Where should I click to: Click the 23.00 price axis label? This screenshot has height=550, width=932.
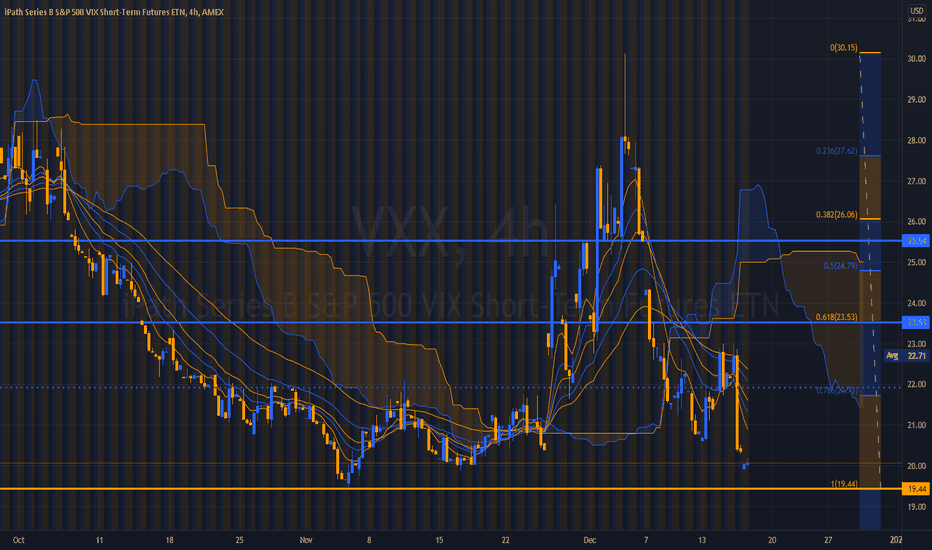click(917, 344)
